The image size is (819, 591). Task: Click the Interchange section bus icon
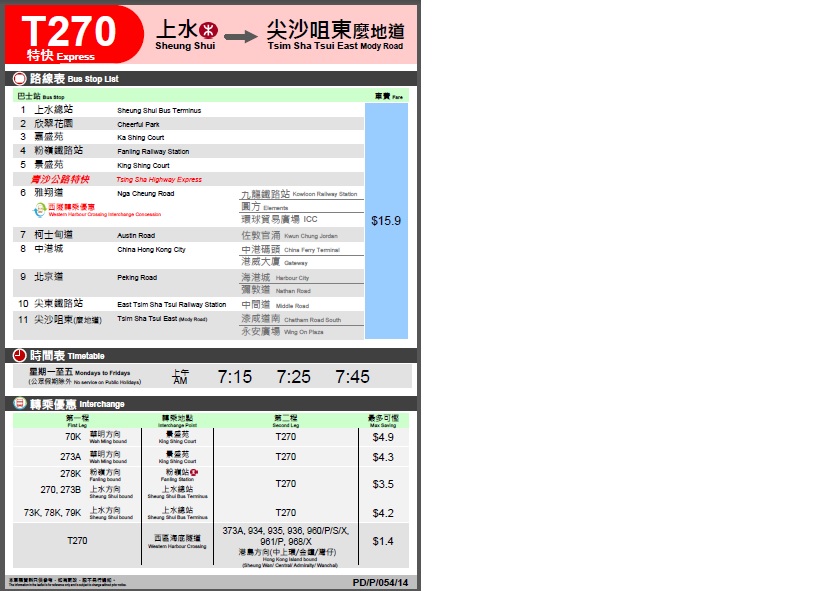pyautogui.click(x=20, y=403)
